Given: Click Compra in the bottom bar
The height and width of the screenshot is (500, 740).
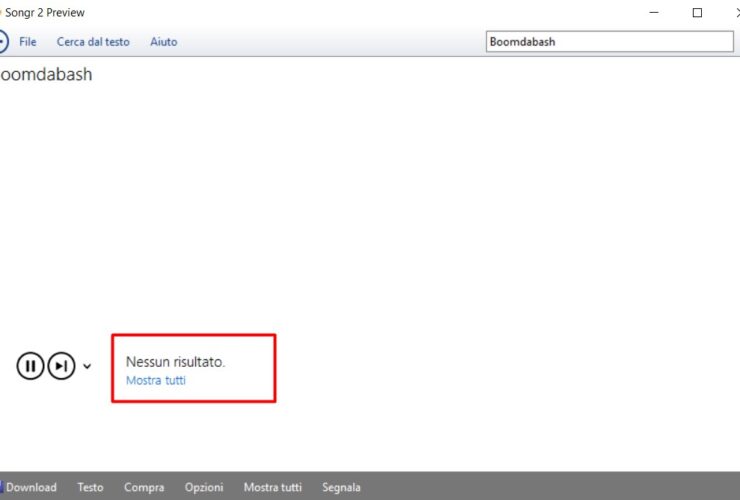Looking at the screenshot, I should (x=144, y=487).
